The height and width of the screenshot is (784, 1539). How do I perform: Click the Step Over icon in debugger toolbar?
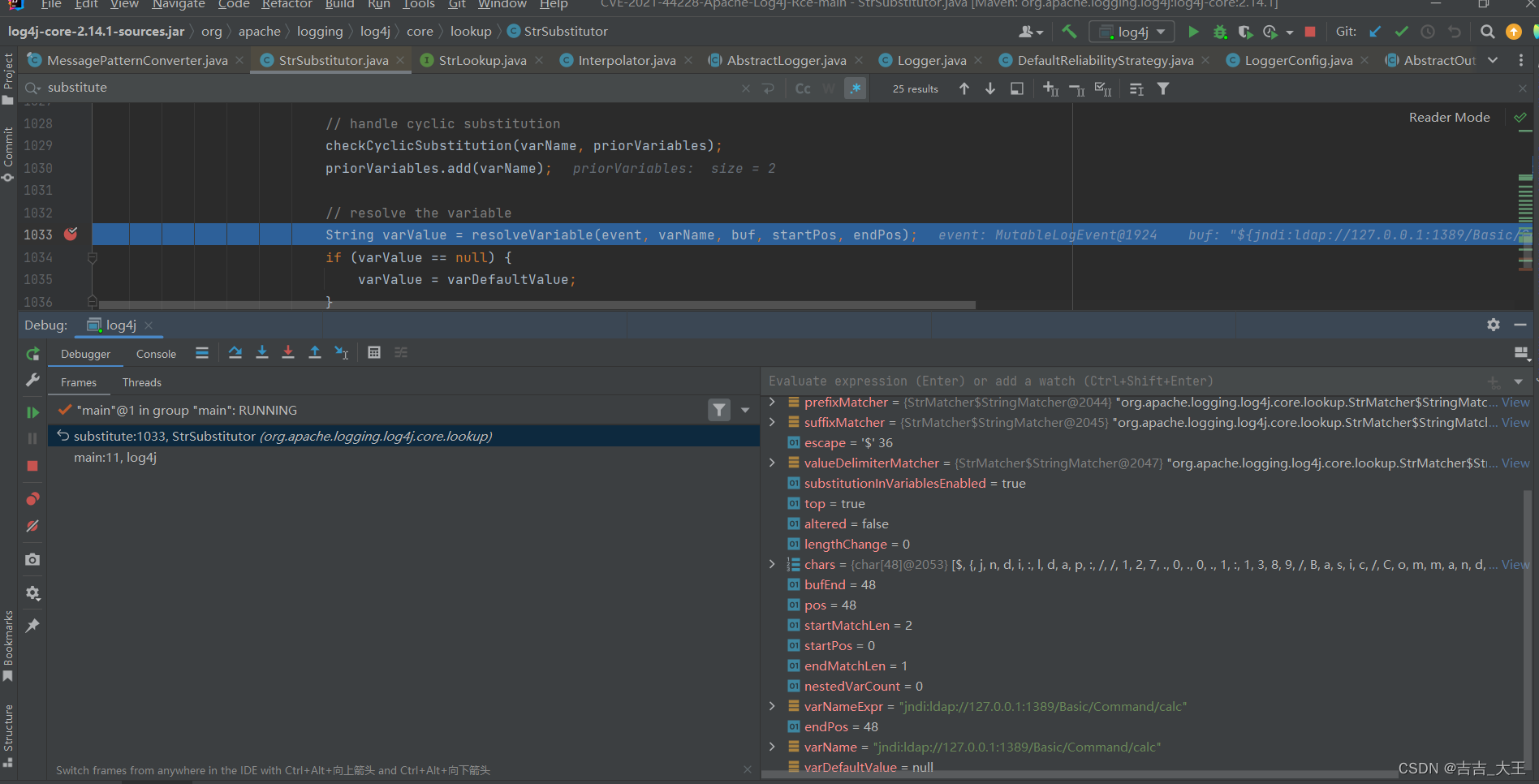(235, 352)
